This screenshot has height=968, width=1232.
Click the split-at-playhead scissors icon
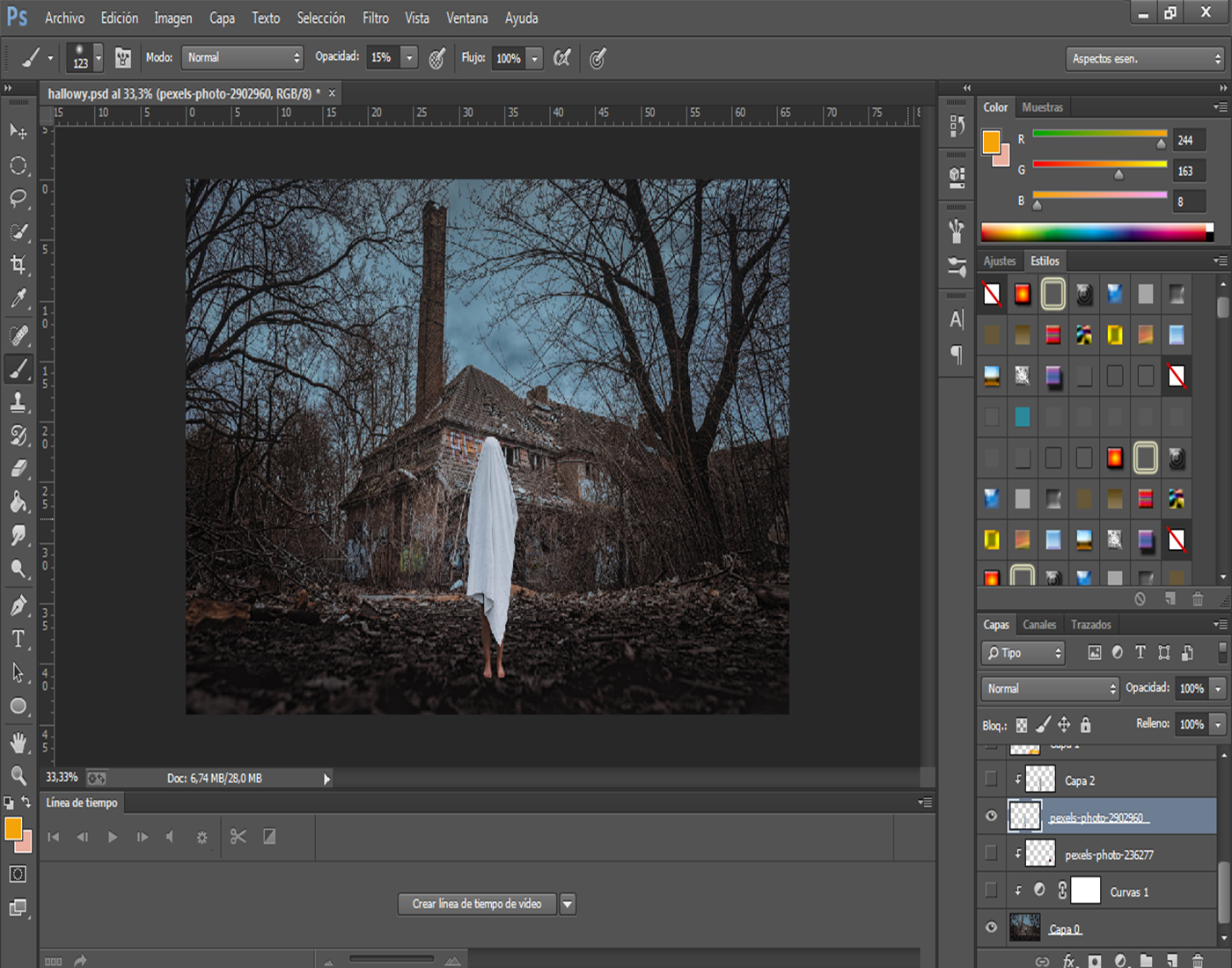(x=238, y=837)
